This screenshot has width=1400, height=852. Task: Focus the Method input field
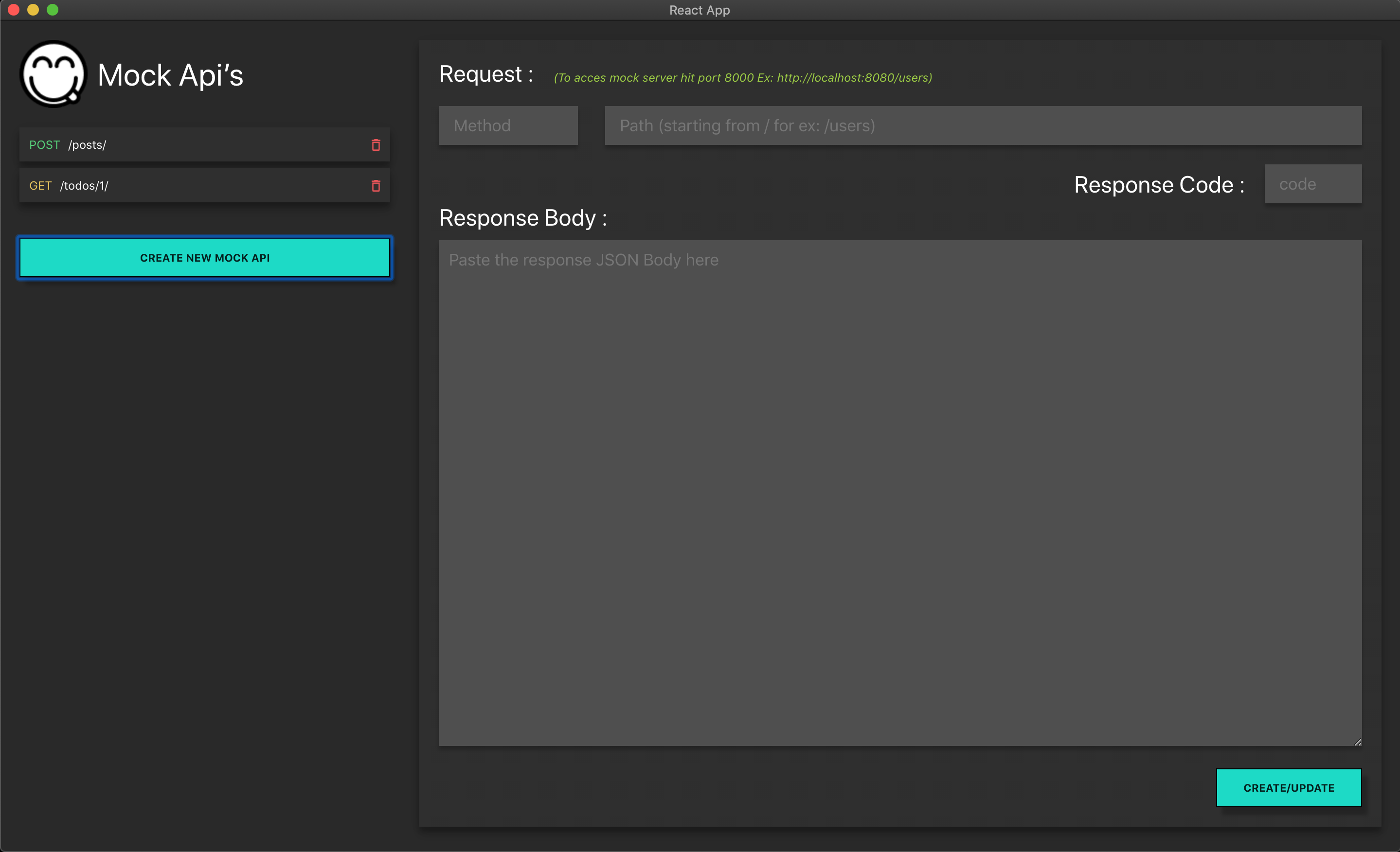508,125
